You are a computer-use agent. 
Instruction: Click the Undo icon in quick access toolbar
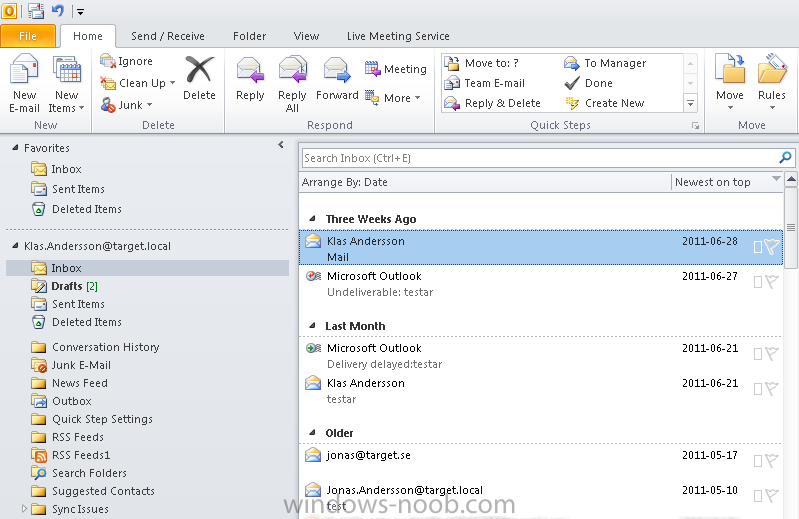click(58, 12)
